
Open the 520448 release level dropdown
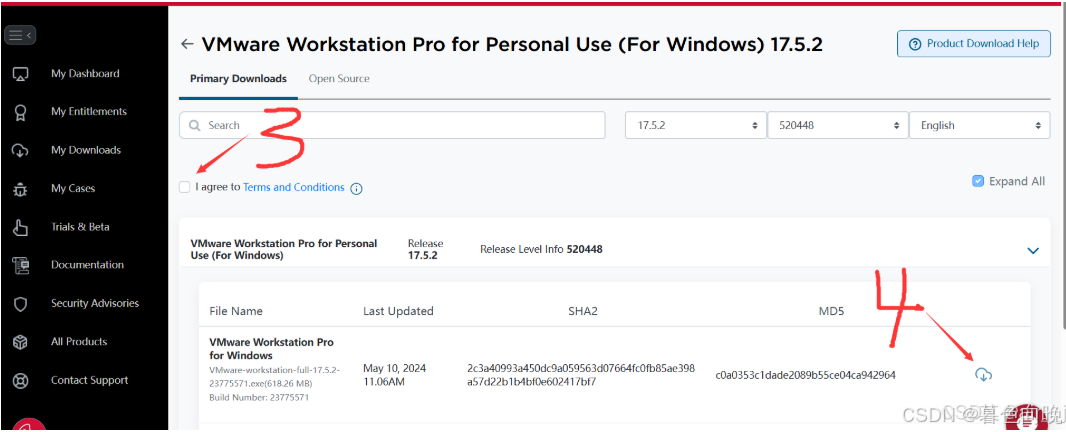pos(838,125)
